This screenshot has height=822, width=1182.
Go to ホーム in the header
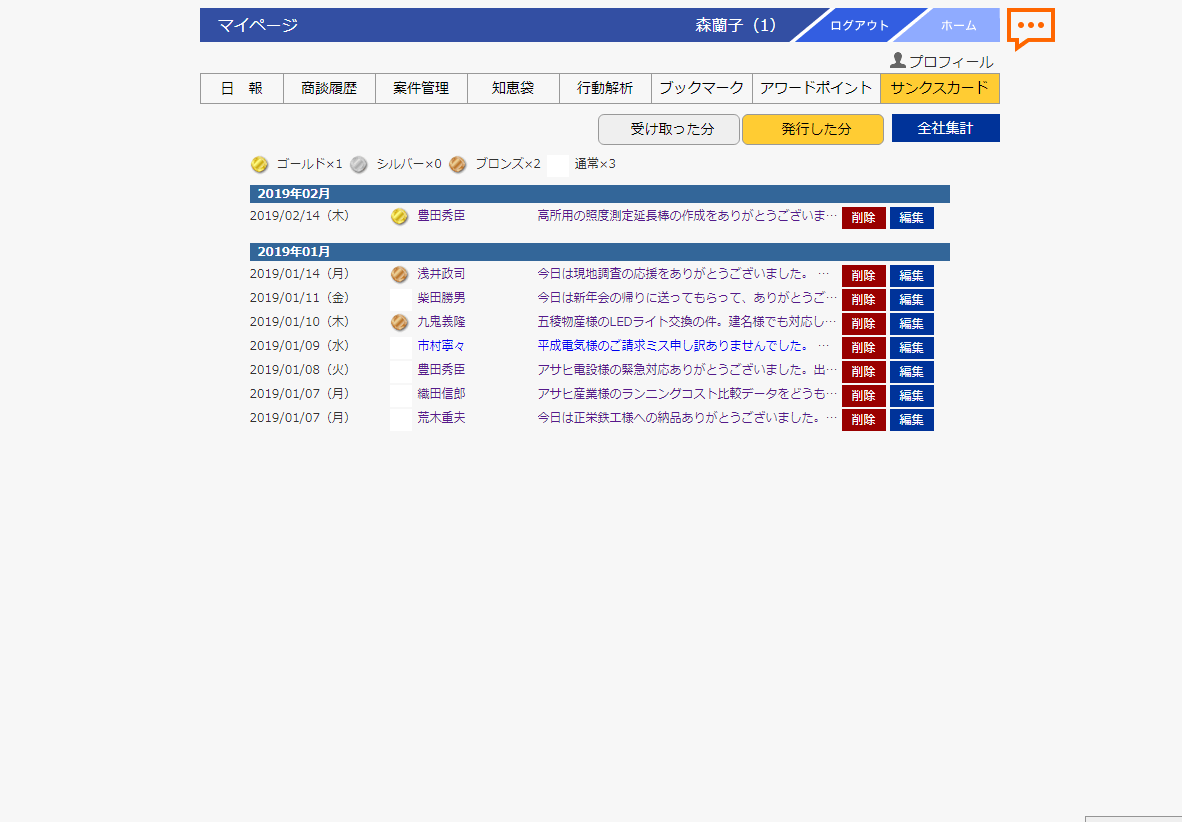pyautogui.click(x=958, y=25)
